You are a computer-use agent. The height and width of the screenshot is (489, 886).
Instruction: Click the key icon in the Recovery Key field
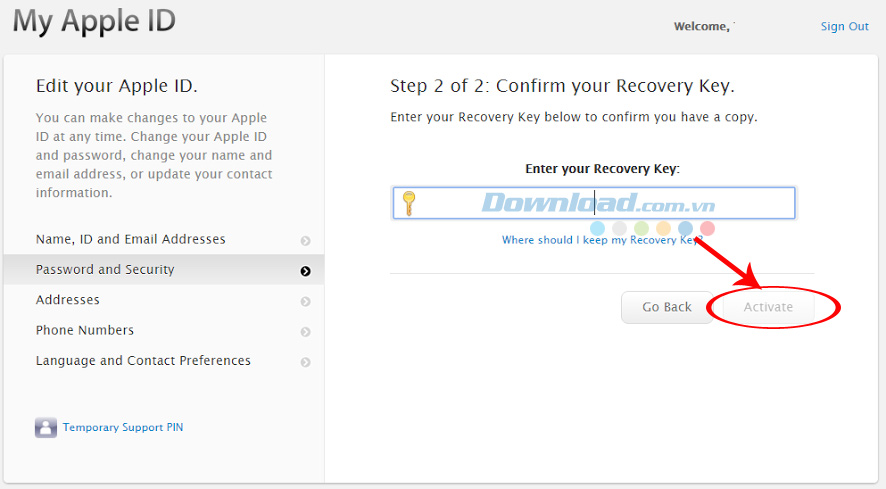(x=407, y=203)
